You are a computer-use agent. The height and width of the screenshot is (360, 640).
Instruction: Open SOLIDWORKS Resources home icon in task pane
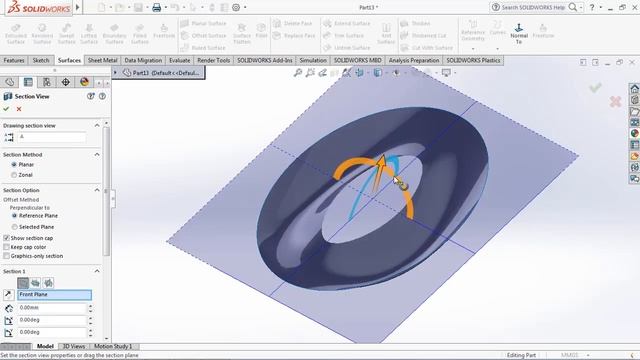click(x=634, y=89)
